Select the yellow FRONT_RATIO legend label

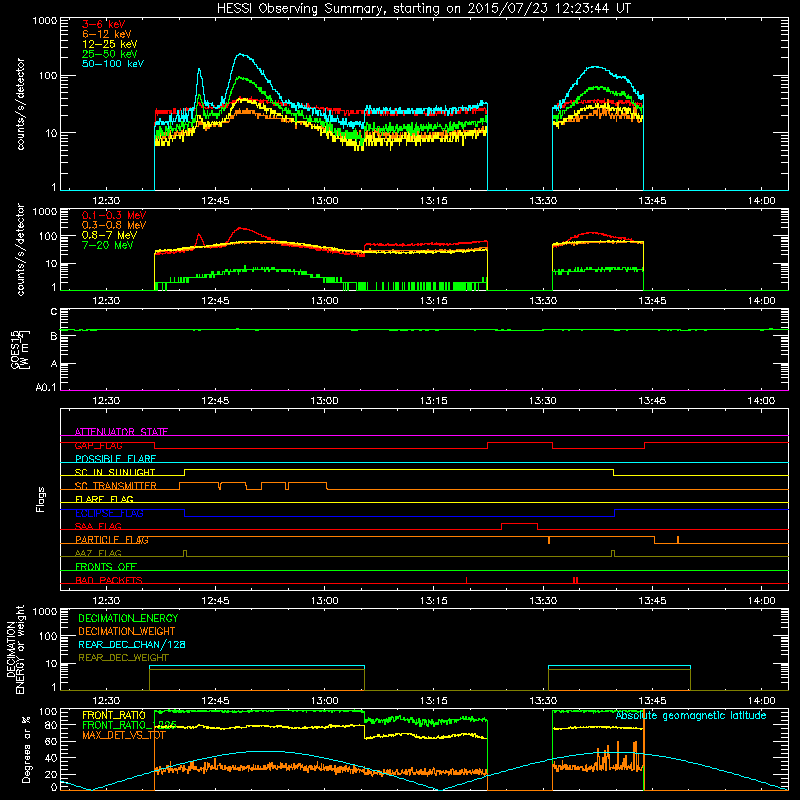114,715
